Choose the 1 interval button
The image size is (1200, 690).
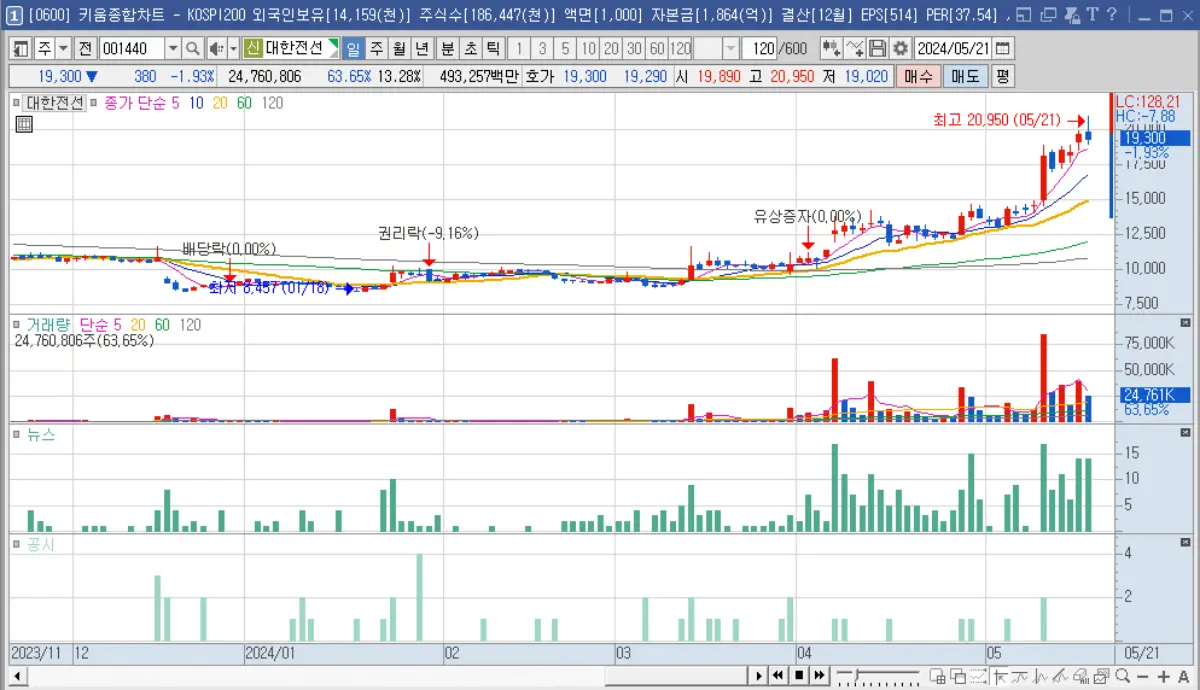coord(519,49)
